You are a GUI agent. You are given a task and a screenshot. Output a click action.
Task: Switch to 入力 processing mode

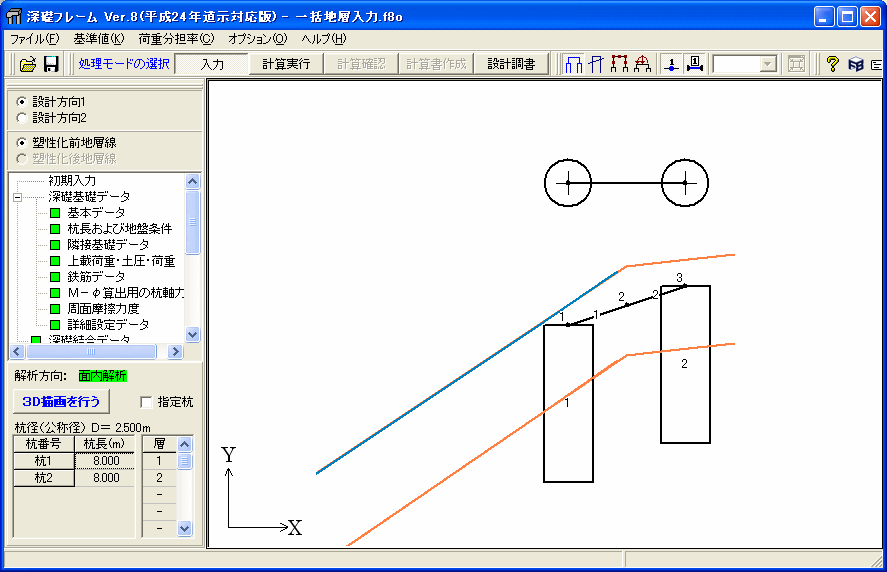click(212, 64)
